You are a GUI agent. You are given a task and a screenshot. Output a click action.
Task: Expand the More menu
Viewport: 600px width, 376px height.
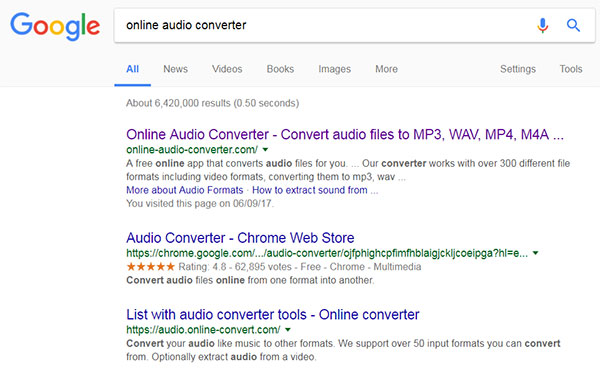click(386, 69)
